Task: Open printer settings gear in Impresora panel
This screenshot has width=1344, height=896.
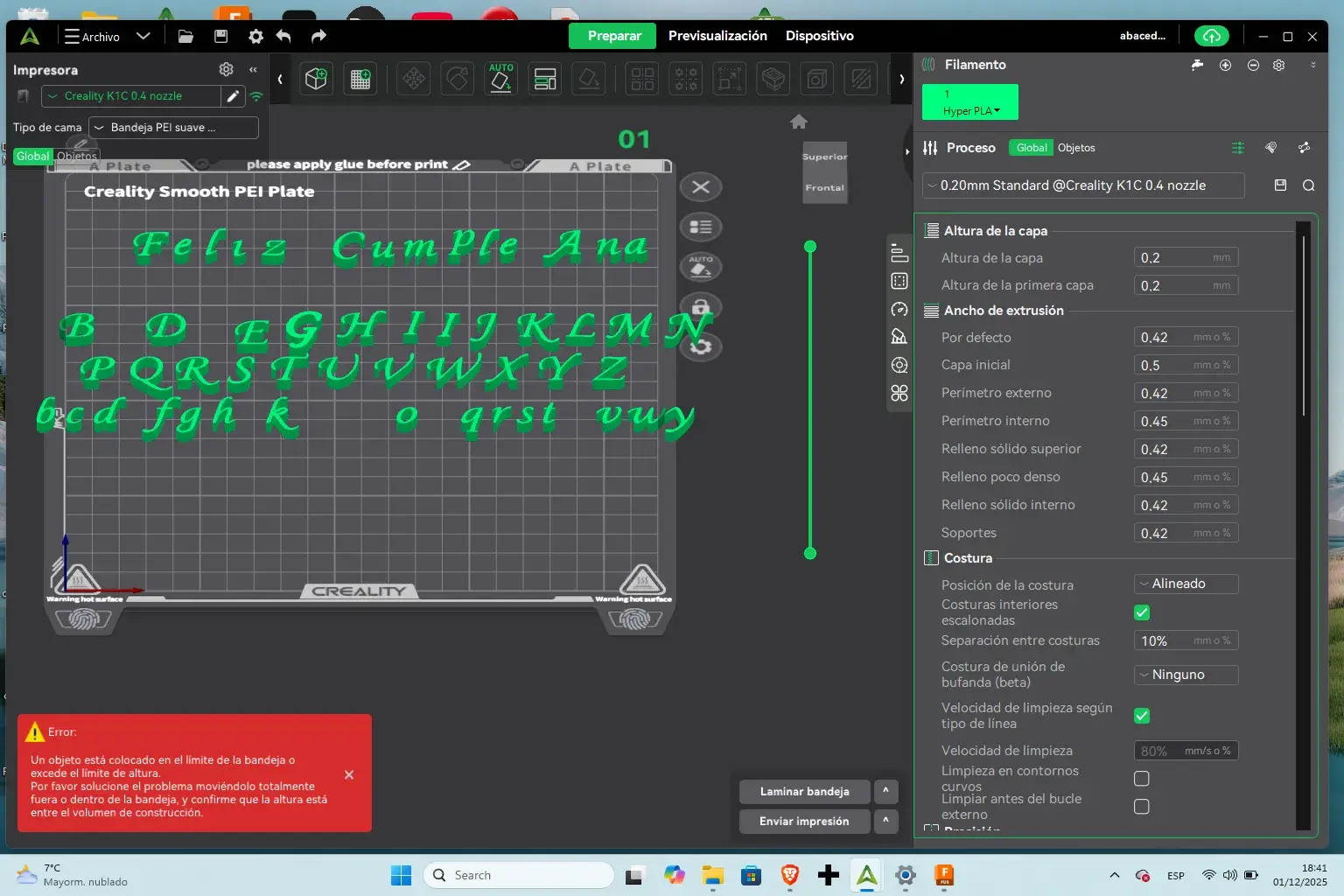Action: 226,69
